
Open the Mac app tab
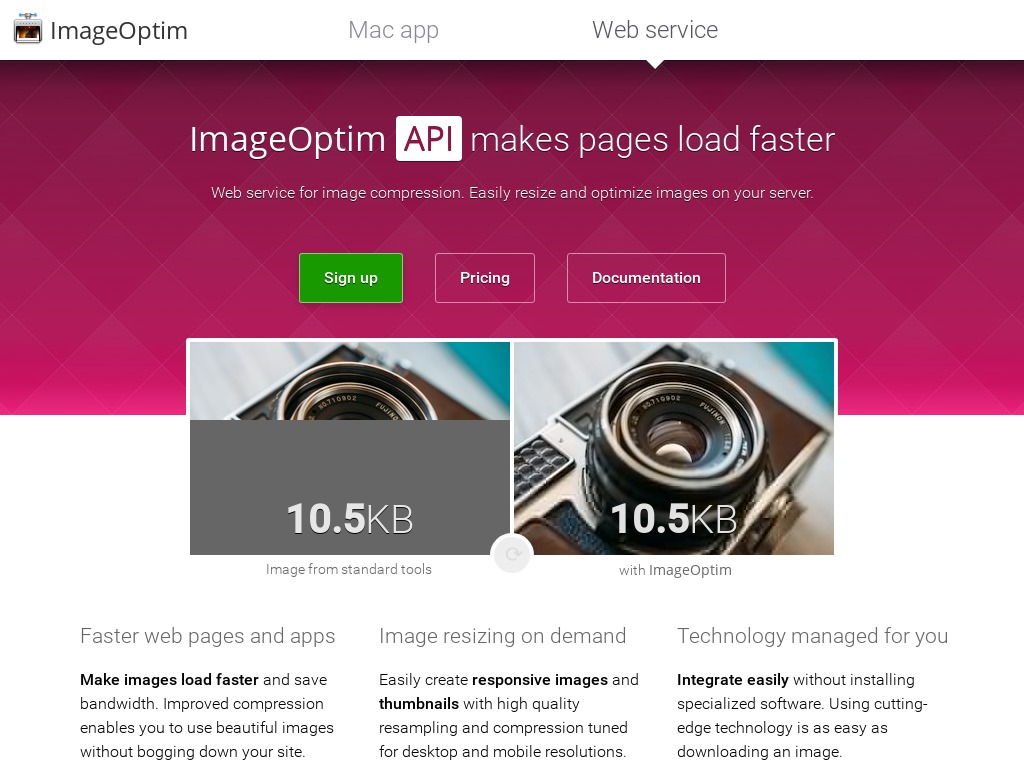393,30
